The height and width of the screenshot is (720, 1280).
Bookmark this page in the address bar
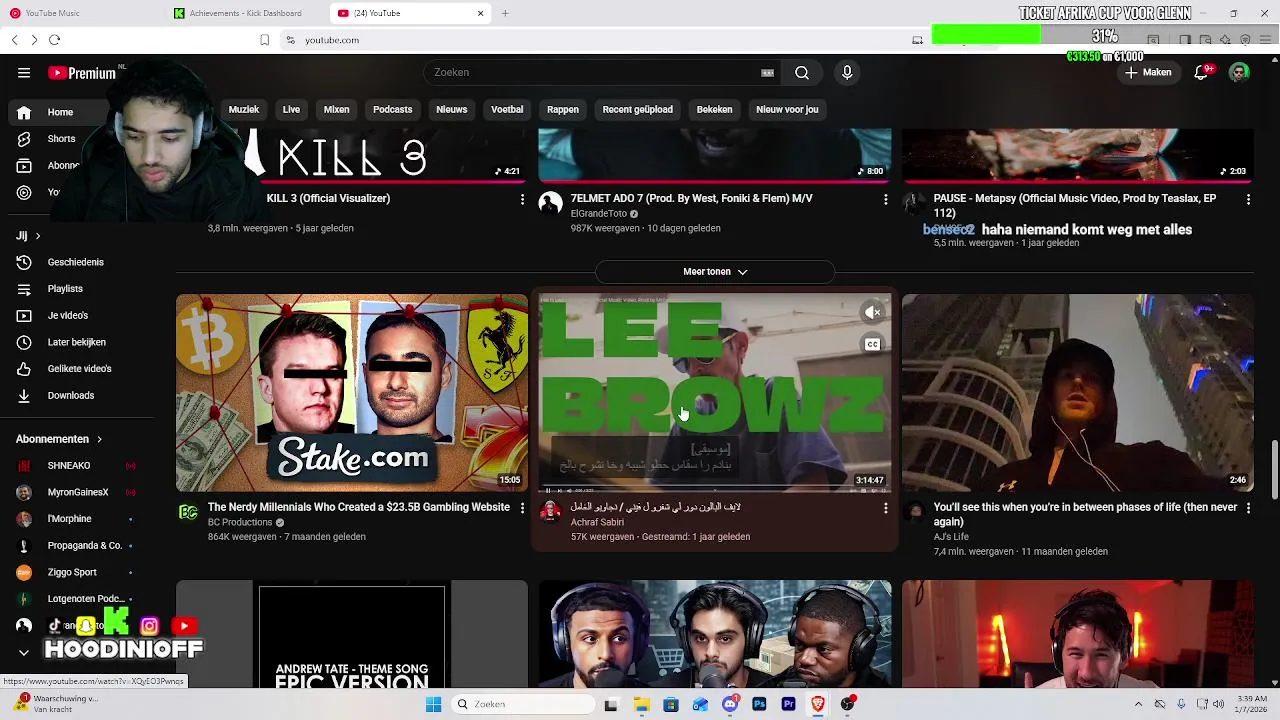click(x=264, y=40)
